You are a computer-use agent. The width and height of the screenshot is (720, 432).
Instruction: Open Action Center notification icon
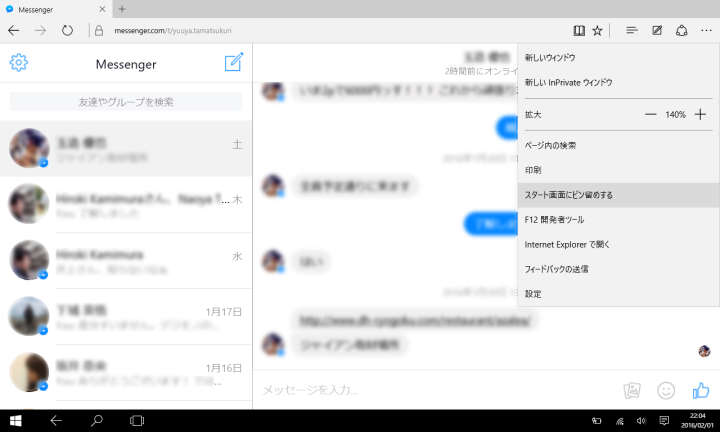coord(664,421)
